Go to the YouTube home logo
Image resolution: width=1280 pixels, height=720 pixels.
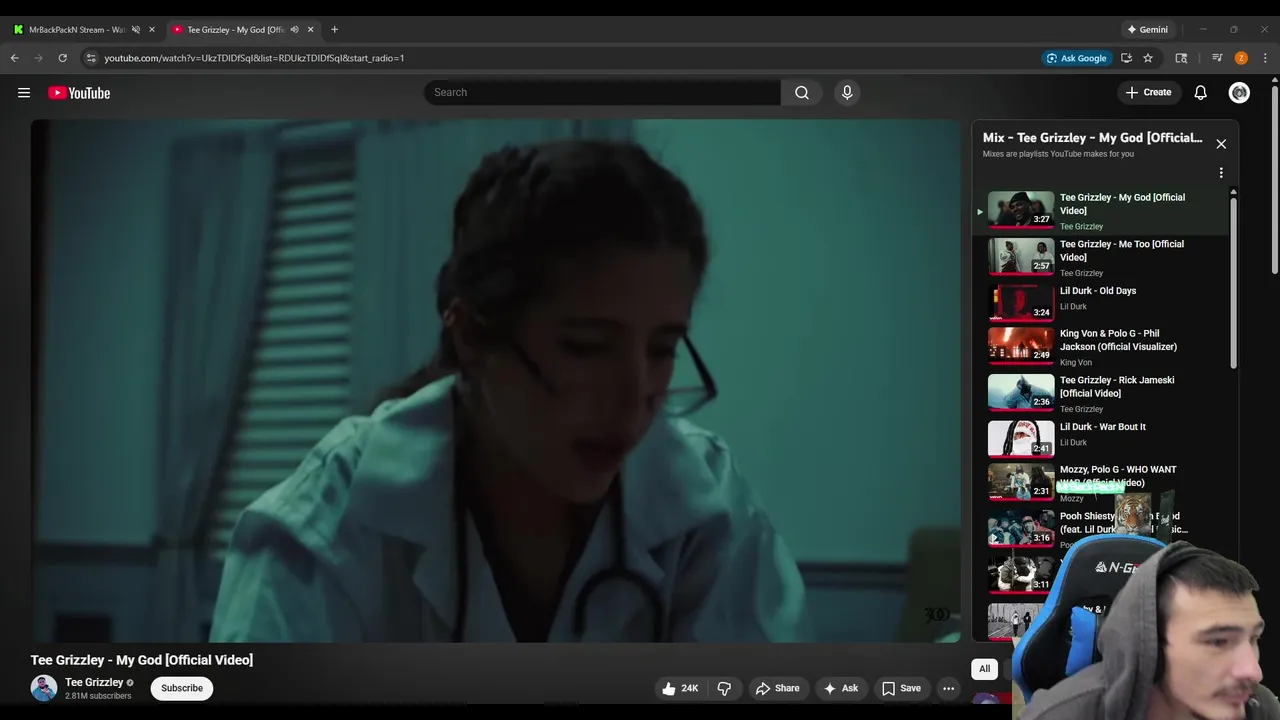point(79,93)
